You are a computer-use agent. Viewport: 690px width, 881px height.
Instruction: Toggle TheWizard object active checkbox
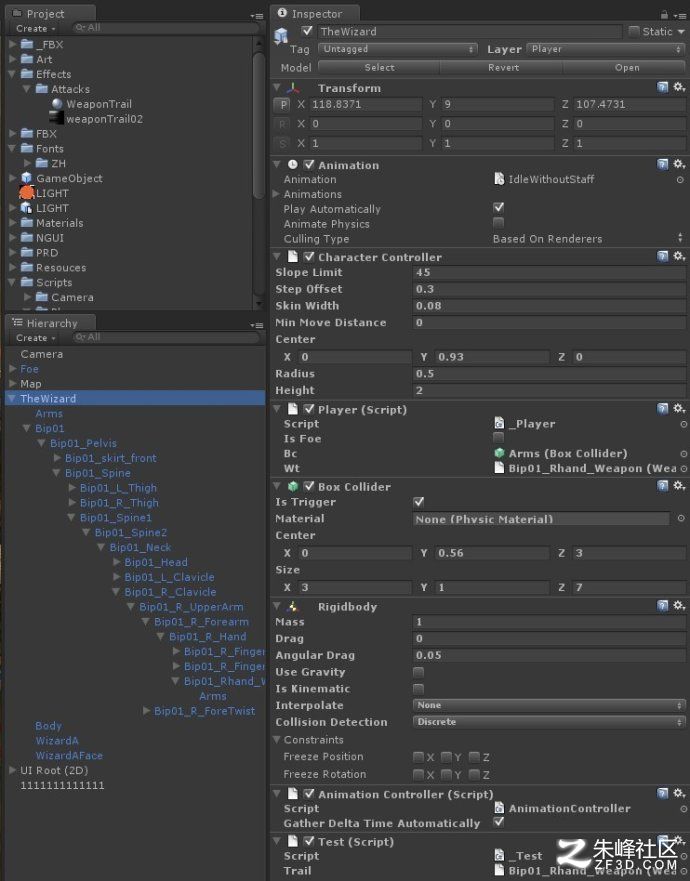[x=307, y=31]
